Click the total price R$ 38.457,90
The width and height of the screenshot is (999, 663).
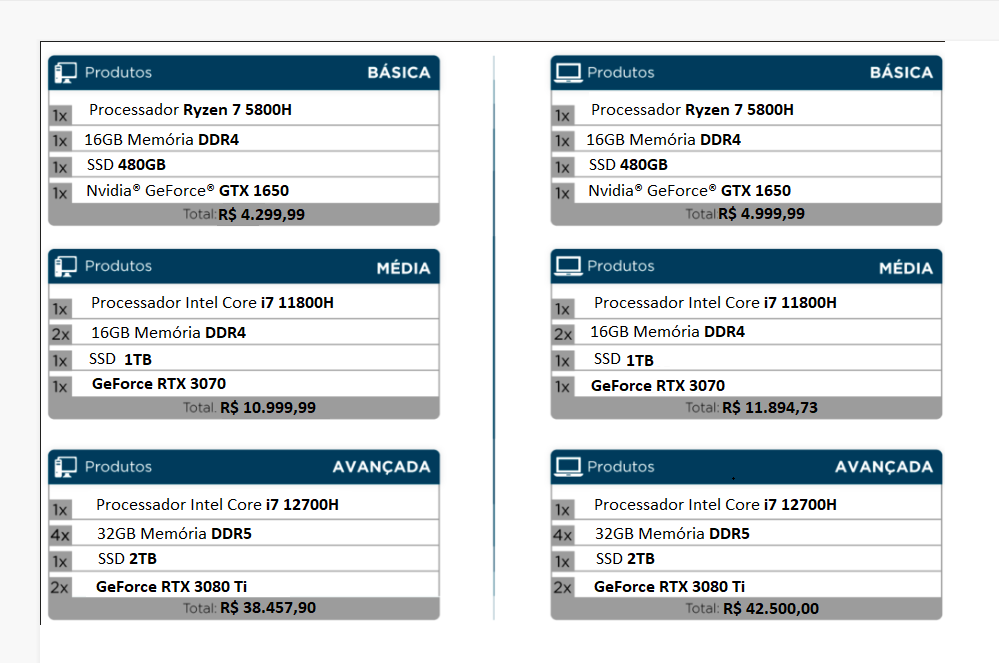[268, 608]
